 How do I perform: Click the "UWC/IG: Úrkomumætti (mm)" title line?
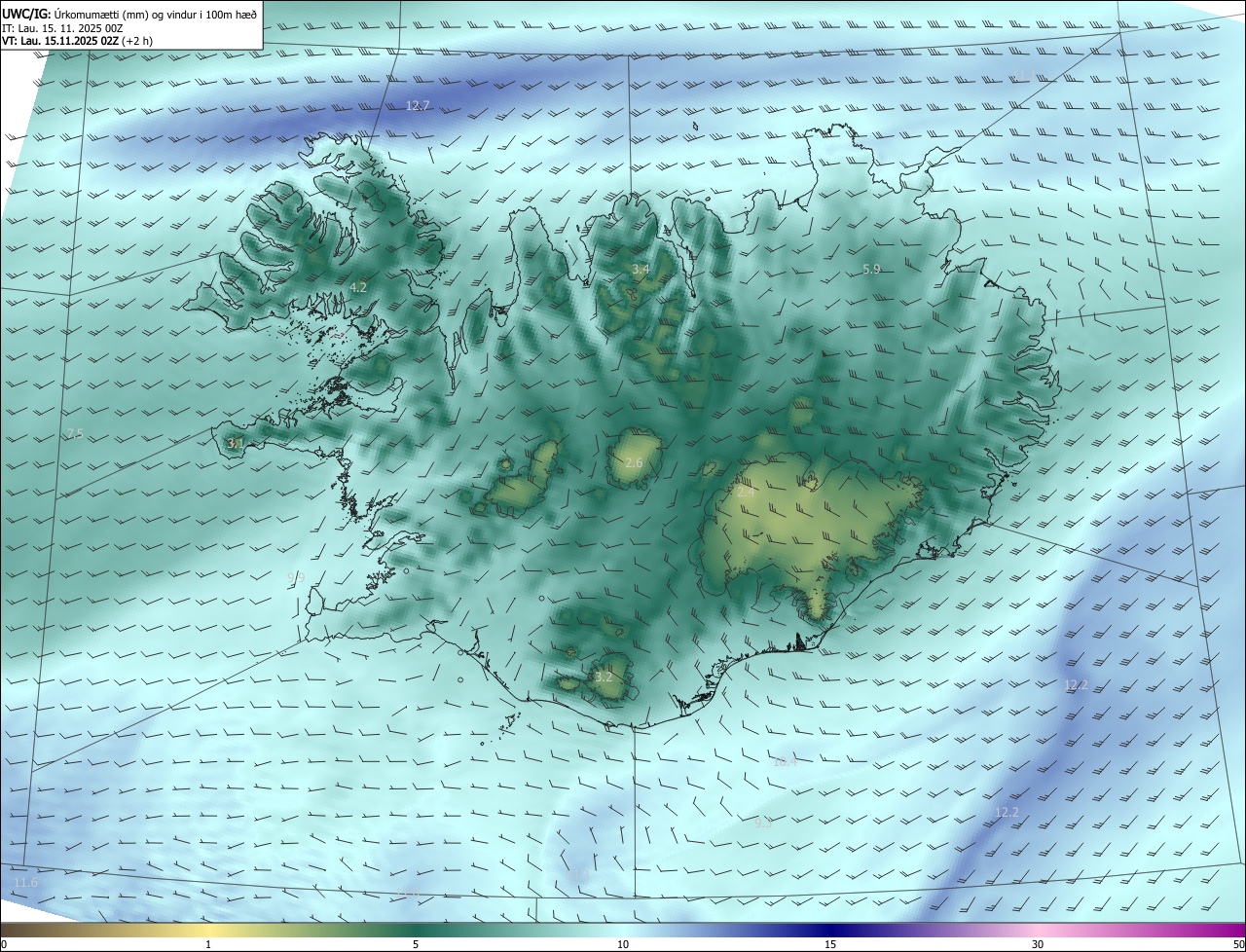pyautogui.click(x=129, y=14)
